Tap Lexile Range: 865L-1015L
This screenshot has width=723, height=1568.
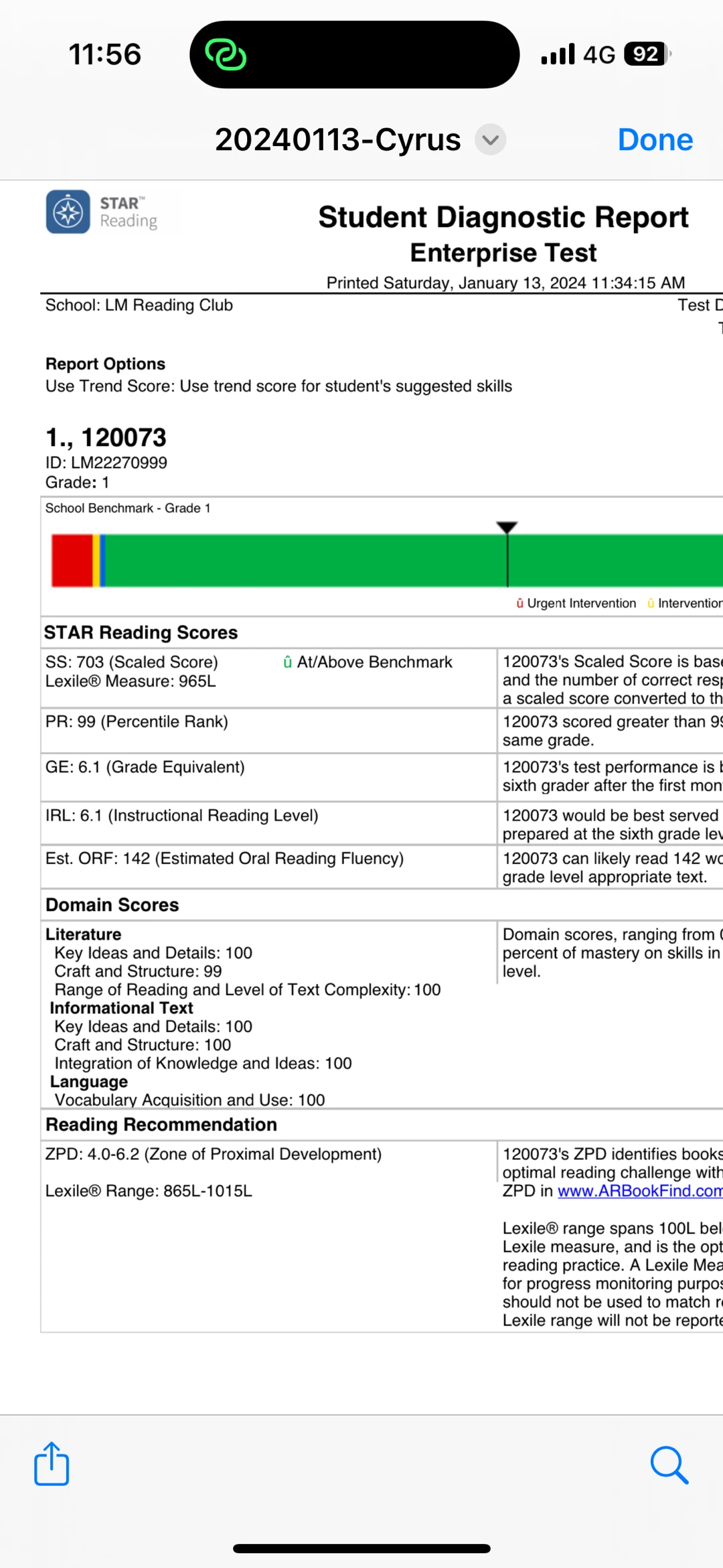[149, 1191]
